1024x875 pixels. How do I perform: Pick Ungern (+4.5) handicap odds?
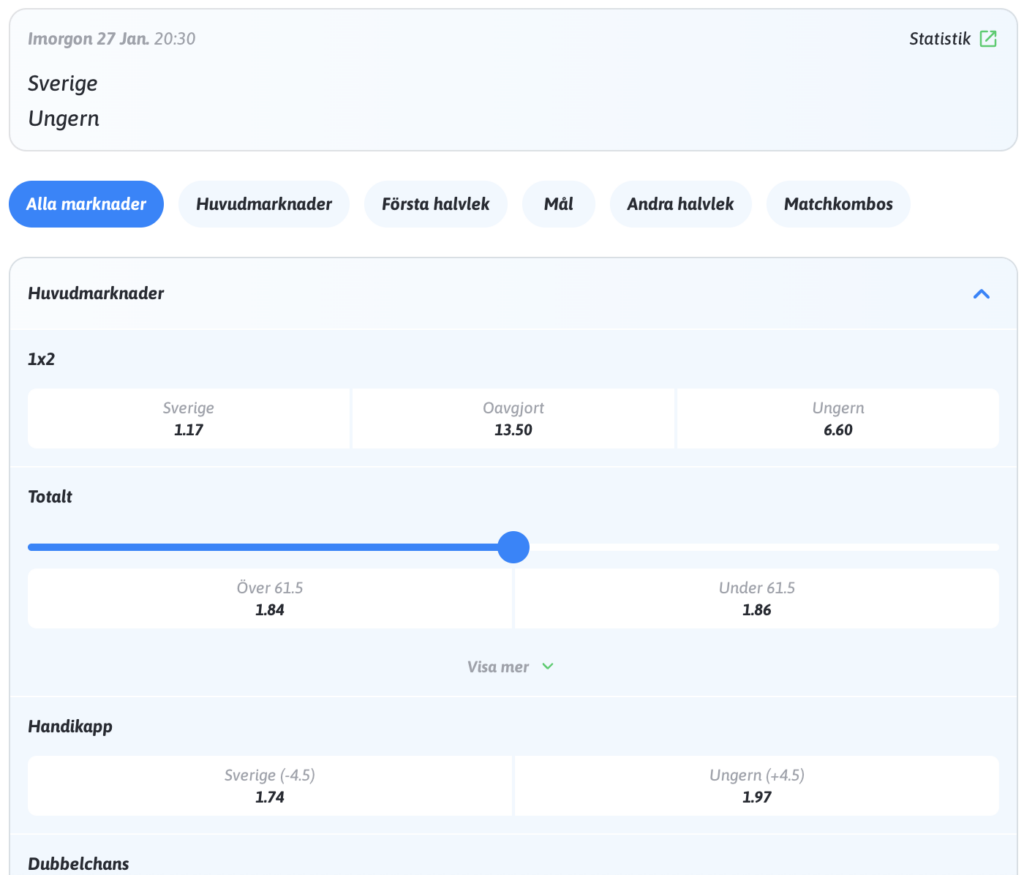[757, 786]
